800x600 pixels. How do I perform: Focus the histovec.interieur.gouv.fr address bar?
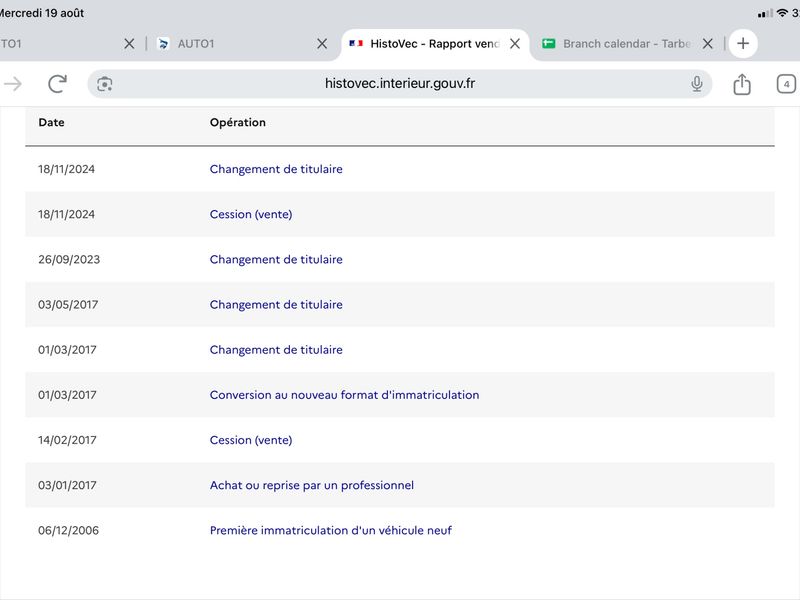(x=399, y=84)
